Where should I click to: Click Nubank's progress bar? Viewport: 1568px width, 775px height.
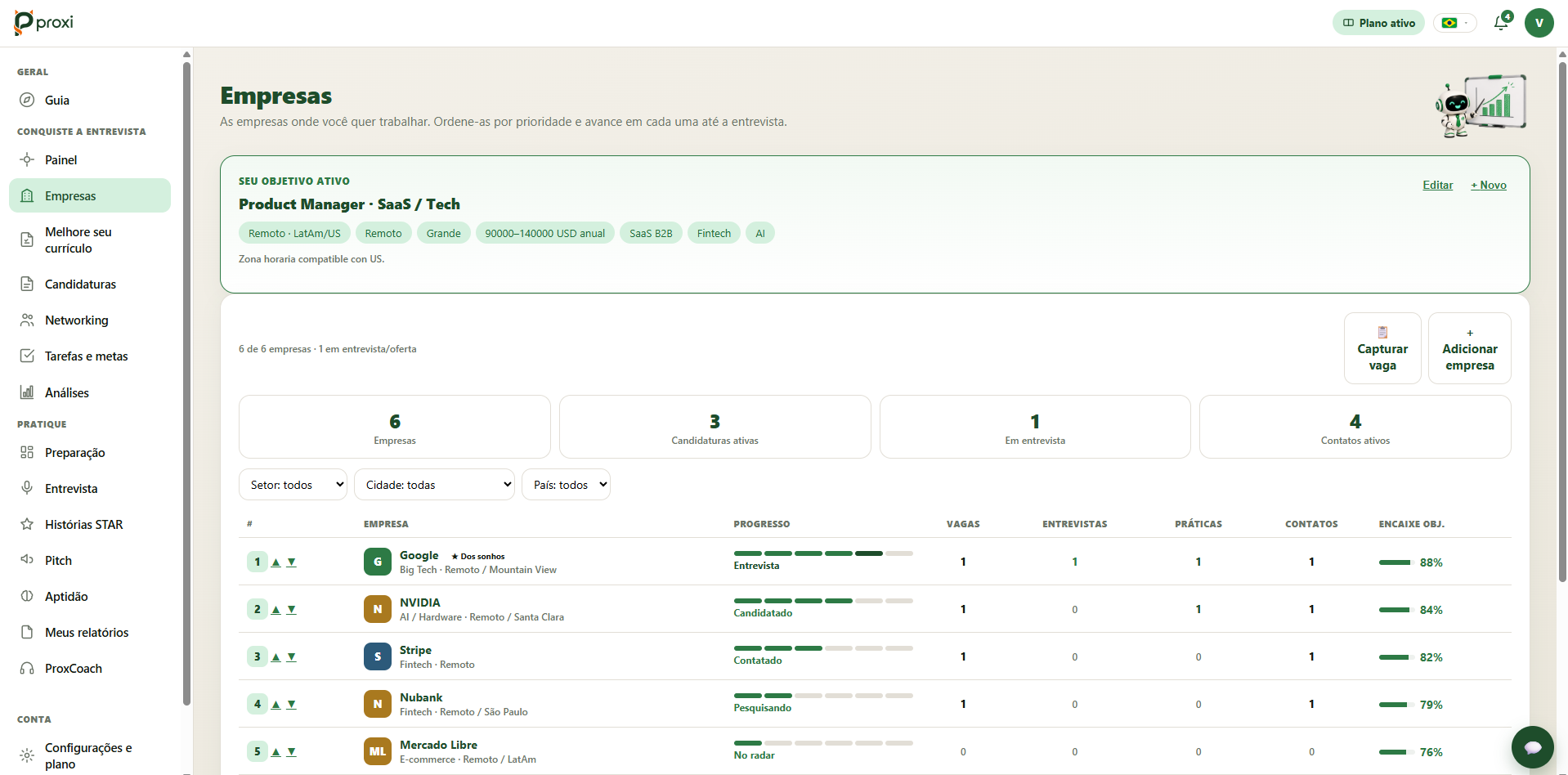click(x=823, y=696)
